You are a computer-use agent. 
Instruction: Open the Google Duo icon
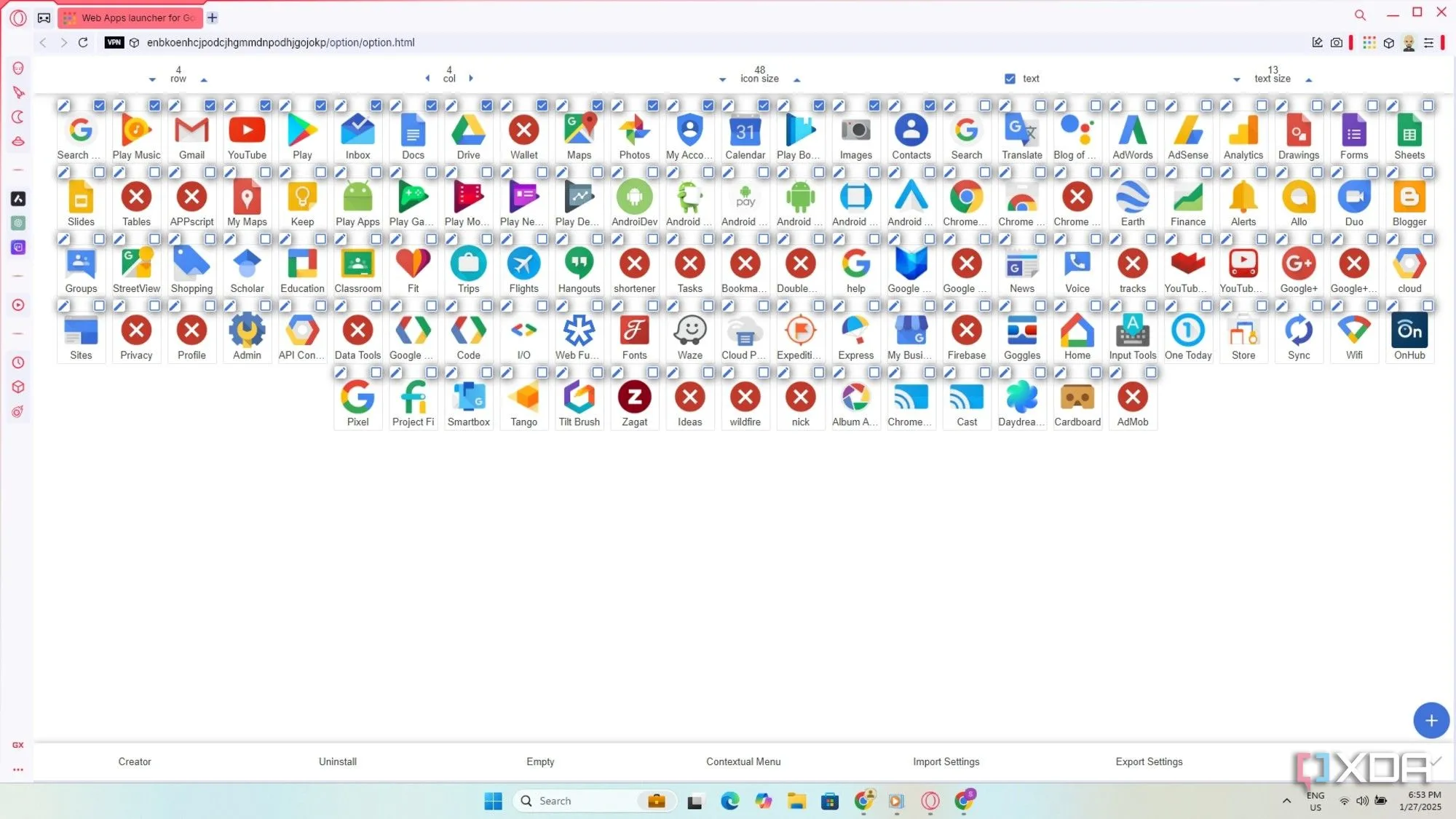(1353, 197)
